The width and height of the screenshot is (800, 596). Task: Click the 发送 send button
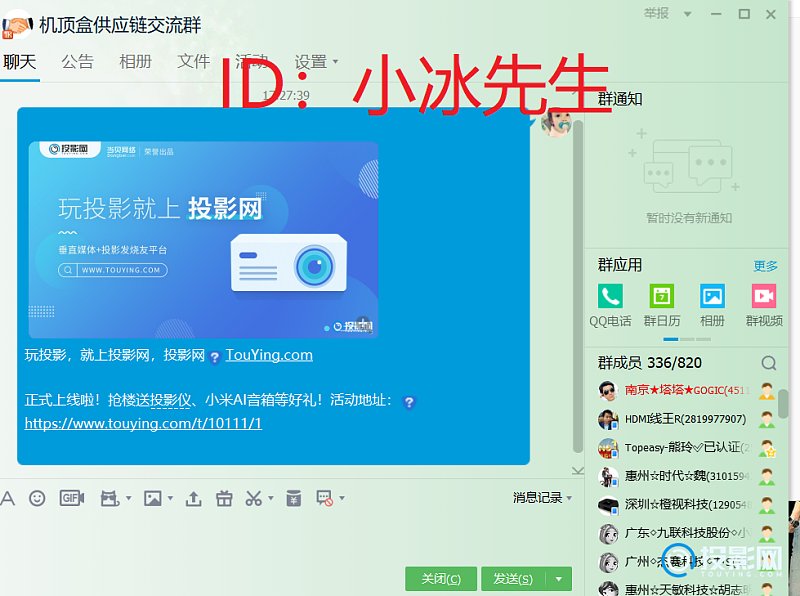point(512,579)
